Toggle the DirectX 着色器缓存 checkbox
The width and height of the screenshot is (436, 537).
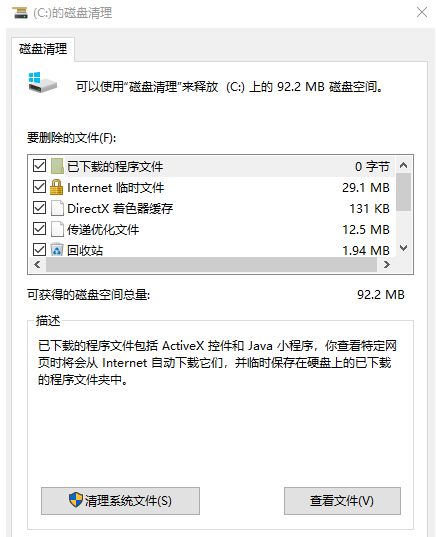[x=39, y=208]
